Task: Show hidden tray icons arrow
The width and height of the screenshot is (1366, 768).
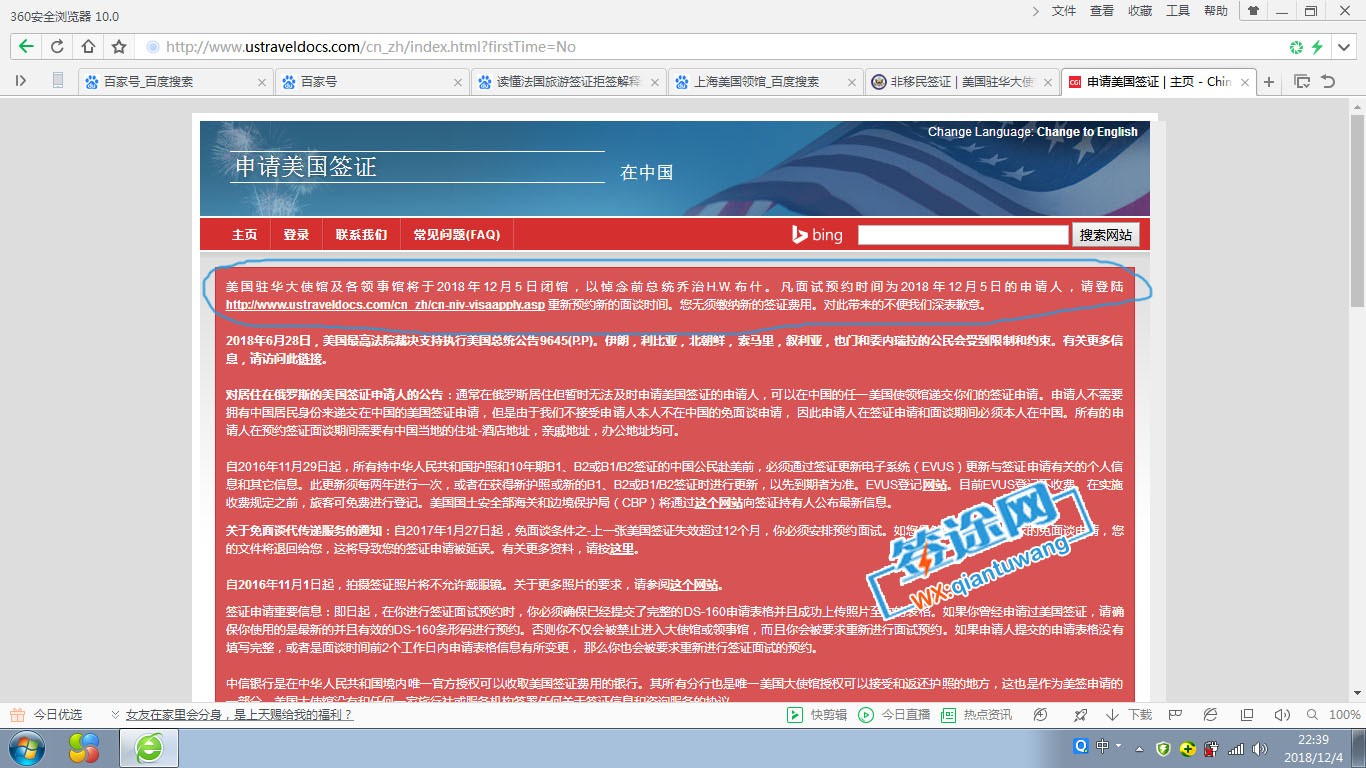Action: pos(1139,748)
